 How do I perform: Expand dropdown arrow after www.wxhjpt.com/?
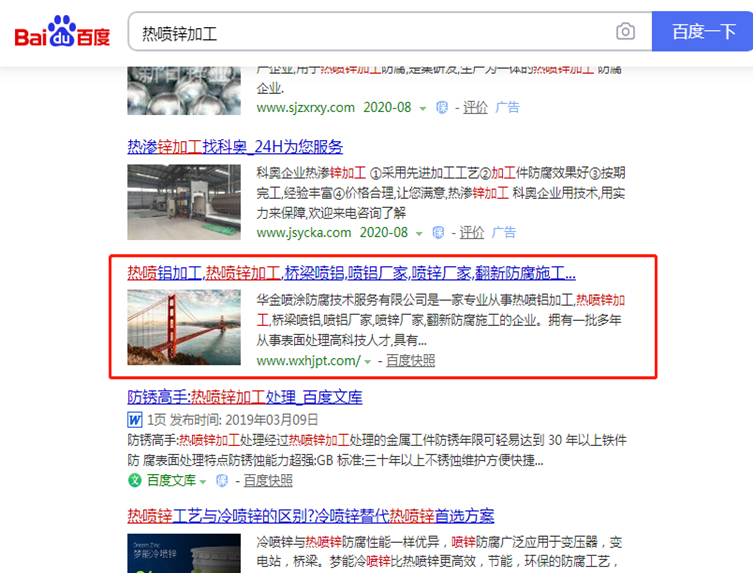(x=367, y=362)
